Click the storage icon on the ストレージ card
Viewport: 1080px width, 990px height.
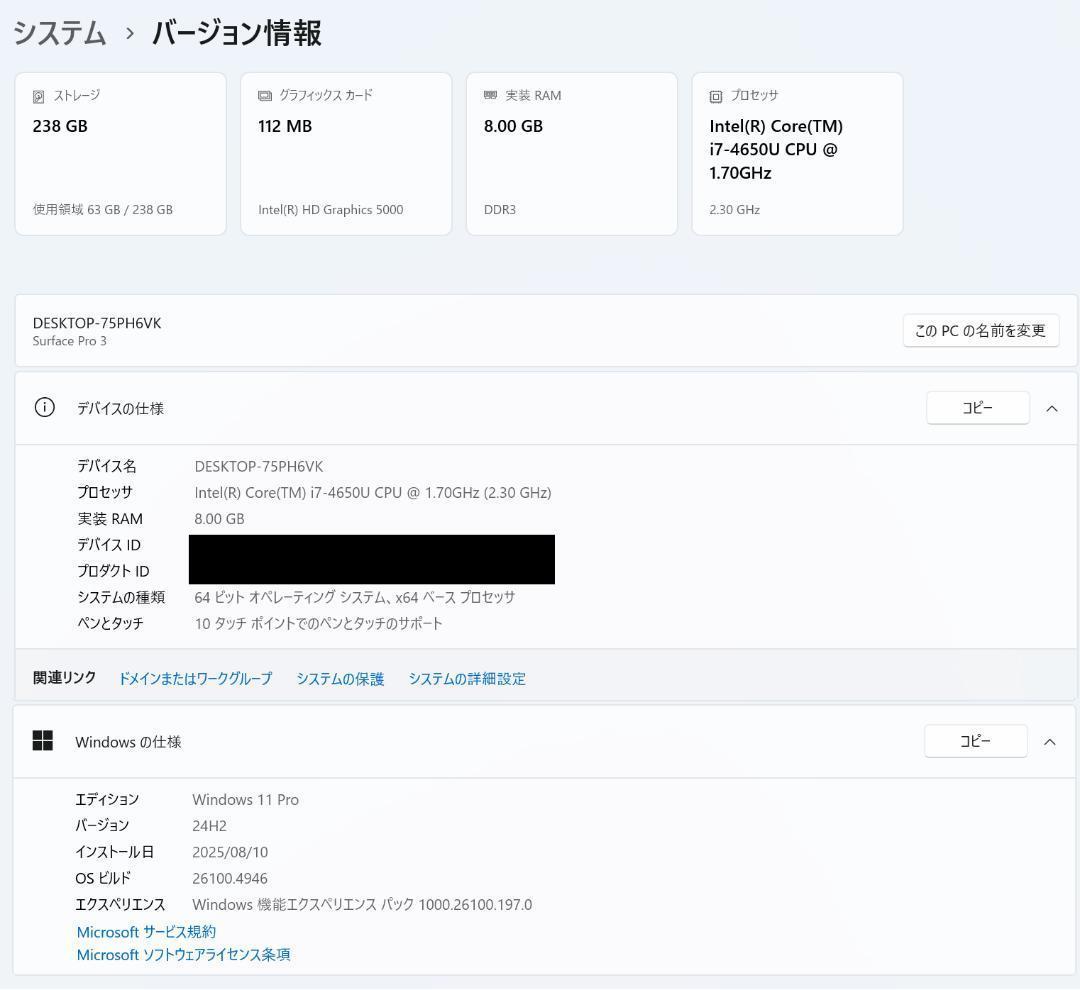coord(36,95)
